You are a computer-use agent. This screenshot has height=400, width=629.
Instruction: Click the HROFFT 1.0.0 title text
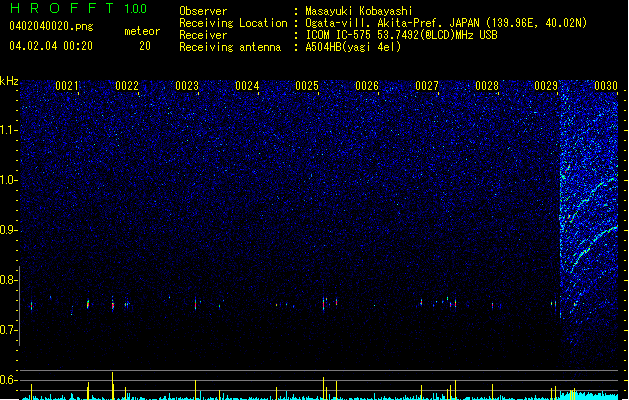pos(79,8)
